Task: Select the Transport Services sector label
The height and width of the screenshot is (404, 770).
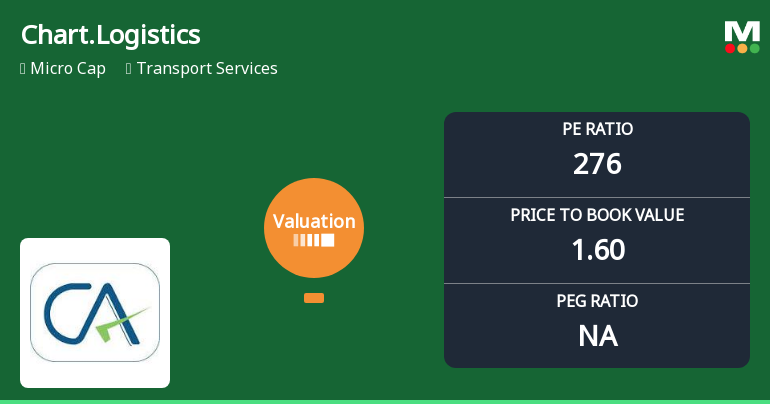Action: [x=207, y=69]
